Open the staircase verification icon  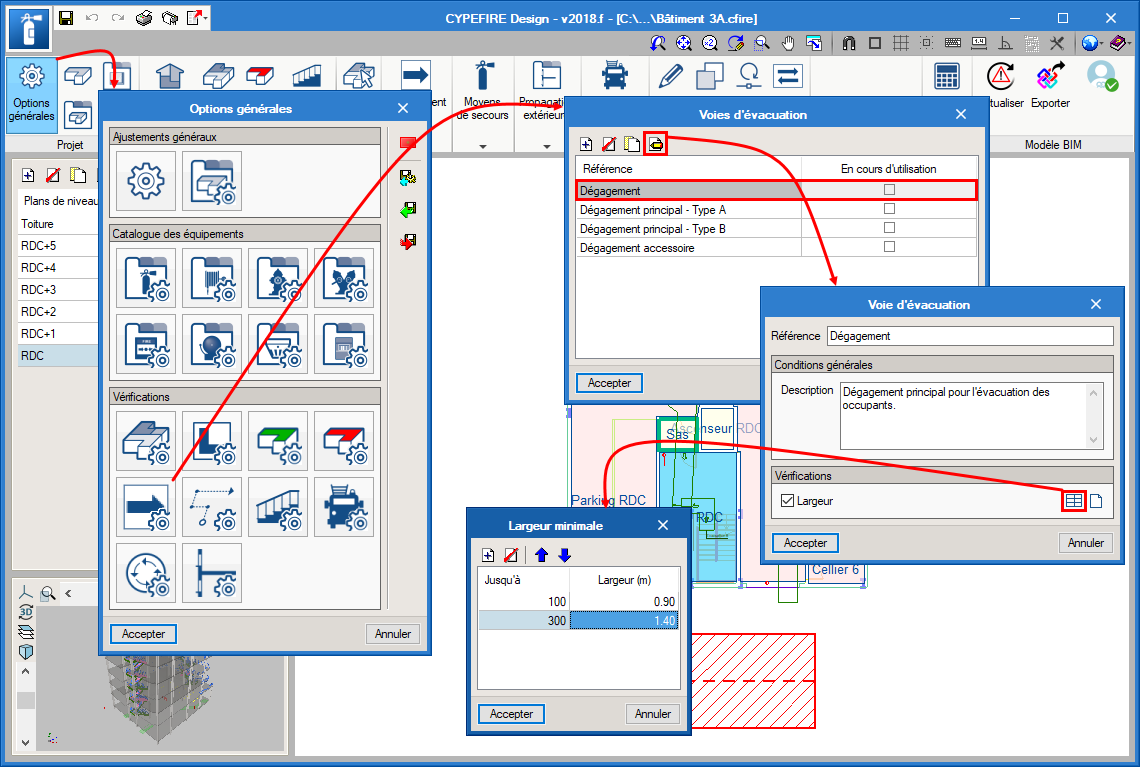(x=278, y=507)
